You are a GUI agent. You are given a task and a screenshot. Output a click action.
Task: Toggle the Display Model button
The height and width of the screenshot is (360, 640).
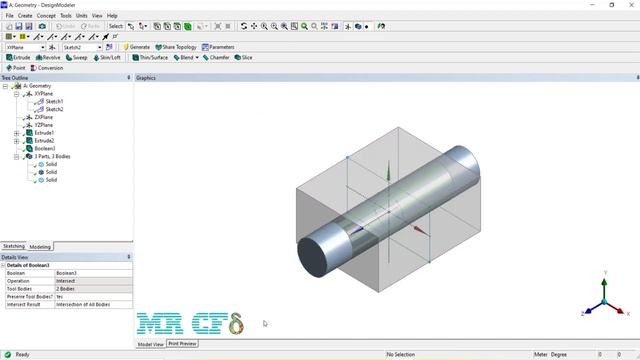(358, 26)
